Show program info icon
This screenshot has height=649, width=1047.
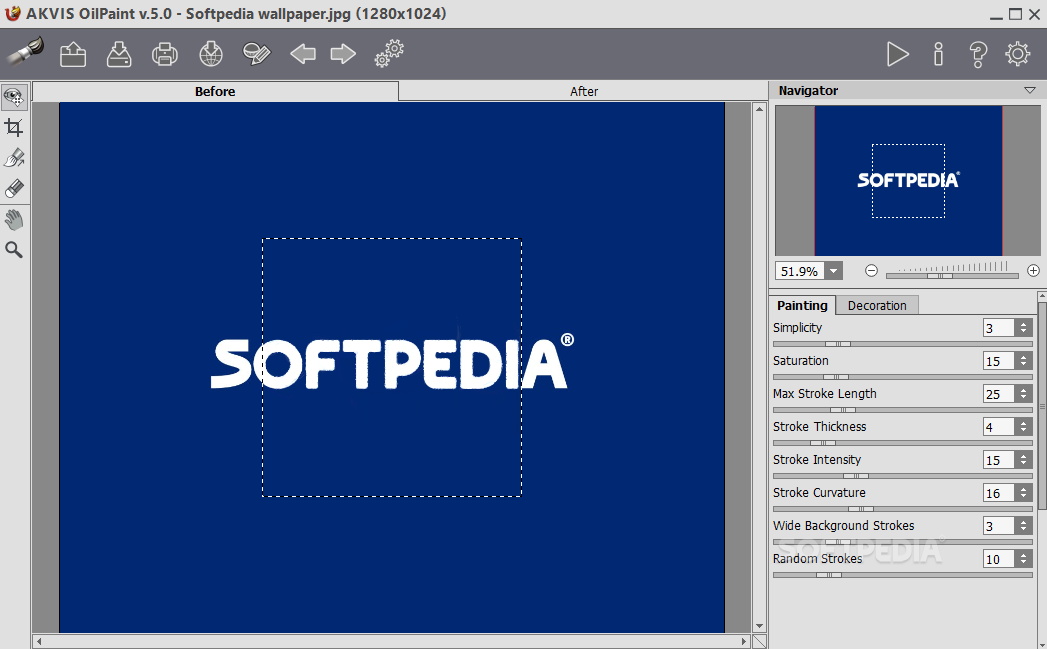pos(938,54)
